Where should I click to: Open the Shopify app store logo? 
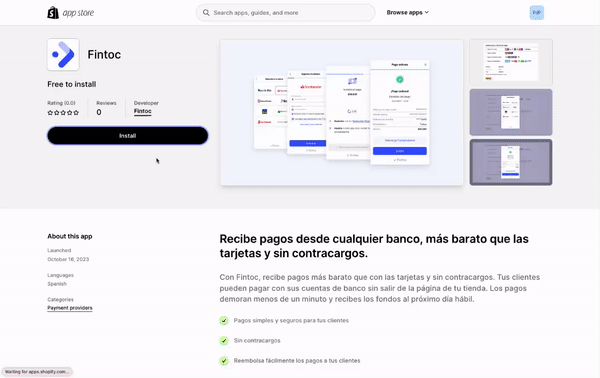[70, 13]
